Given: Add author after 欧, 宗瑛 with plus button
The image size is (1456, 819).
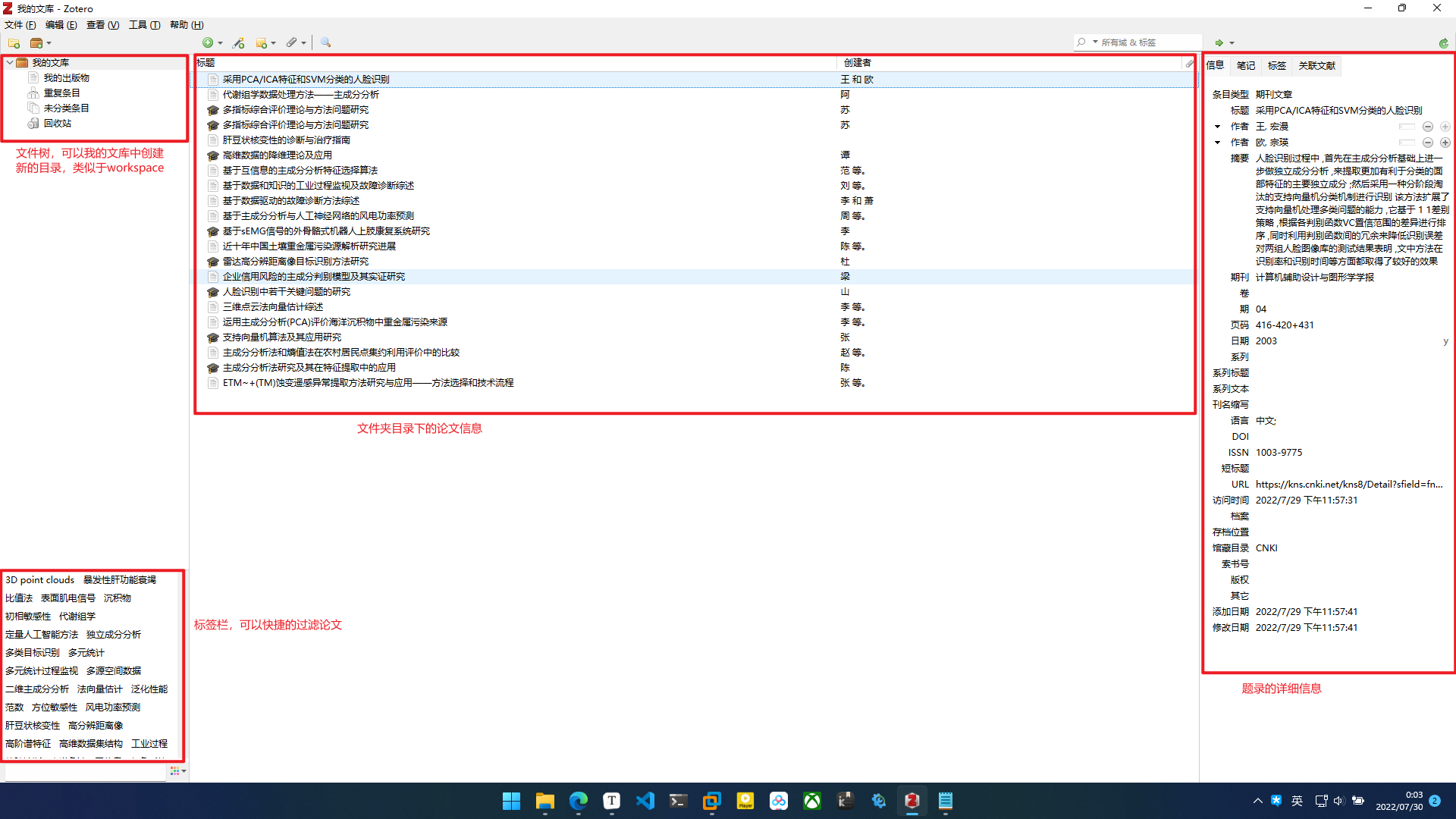Looking at the screenshot, I should point(1445,143).
